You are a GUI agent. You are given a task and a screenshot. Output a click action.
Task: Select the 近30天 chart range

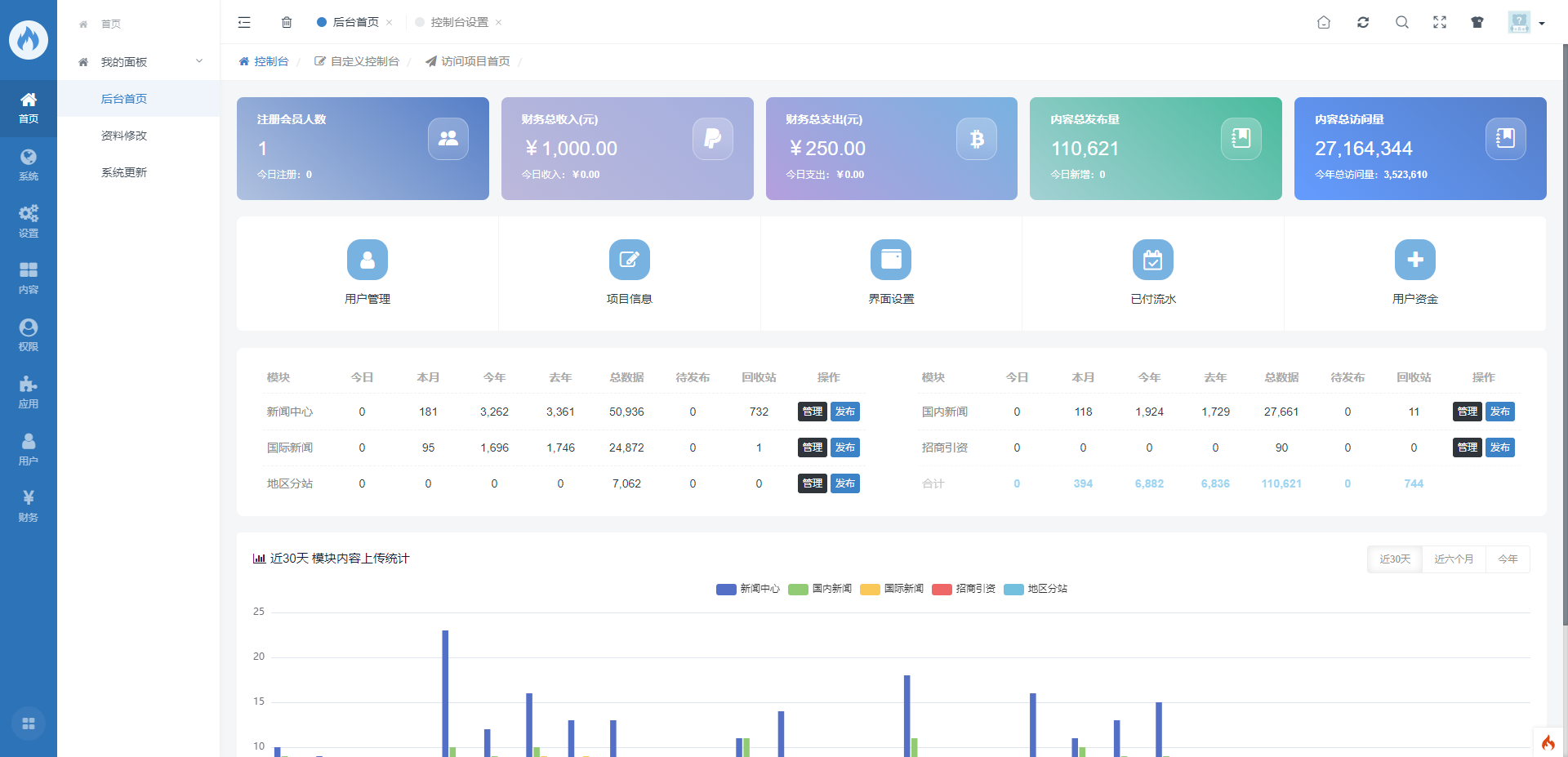pyautogui.click(x=1395, y=559)
